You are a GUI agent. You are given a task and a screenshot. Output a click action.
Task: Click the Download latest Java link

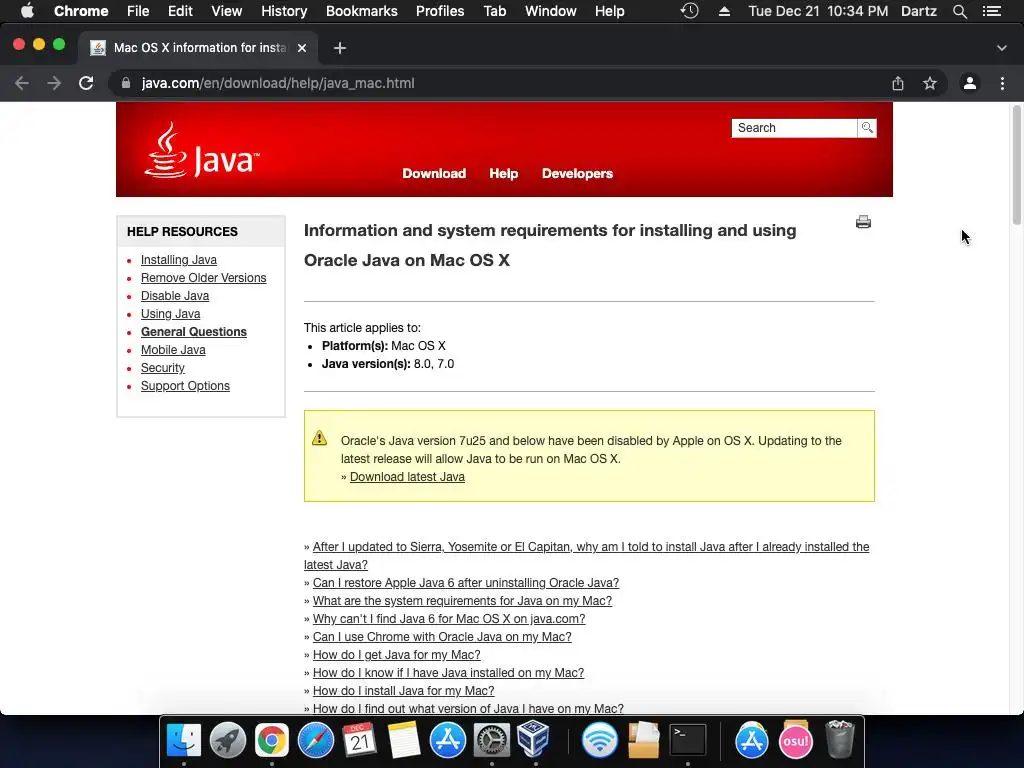408,477
